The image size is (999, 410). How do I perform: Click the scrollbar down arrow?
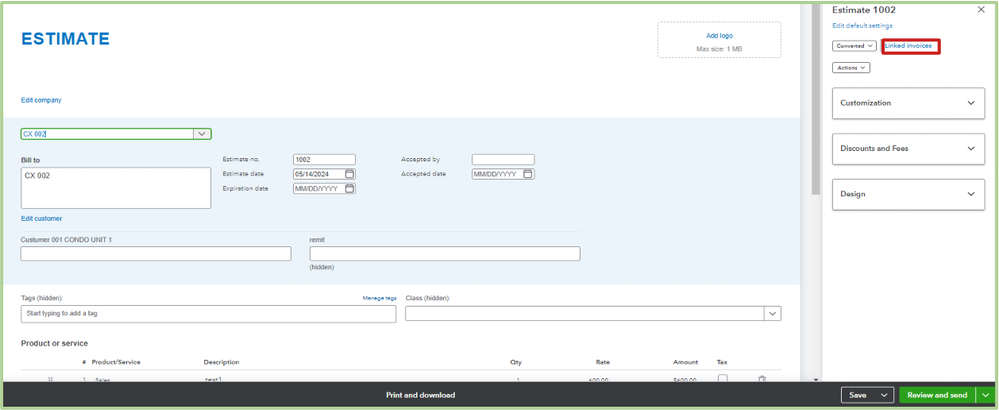point(816,379)
